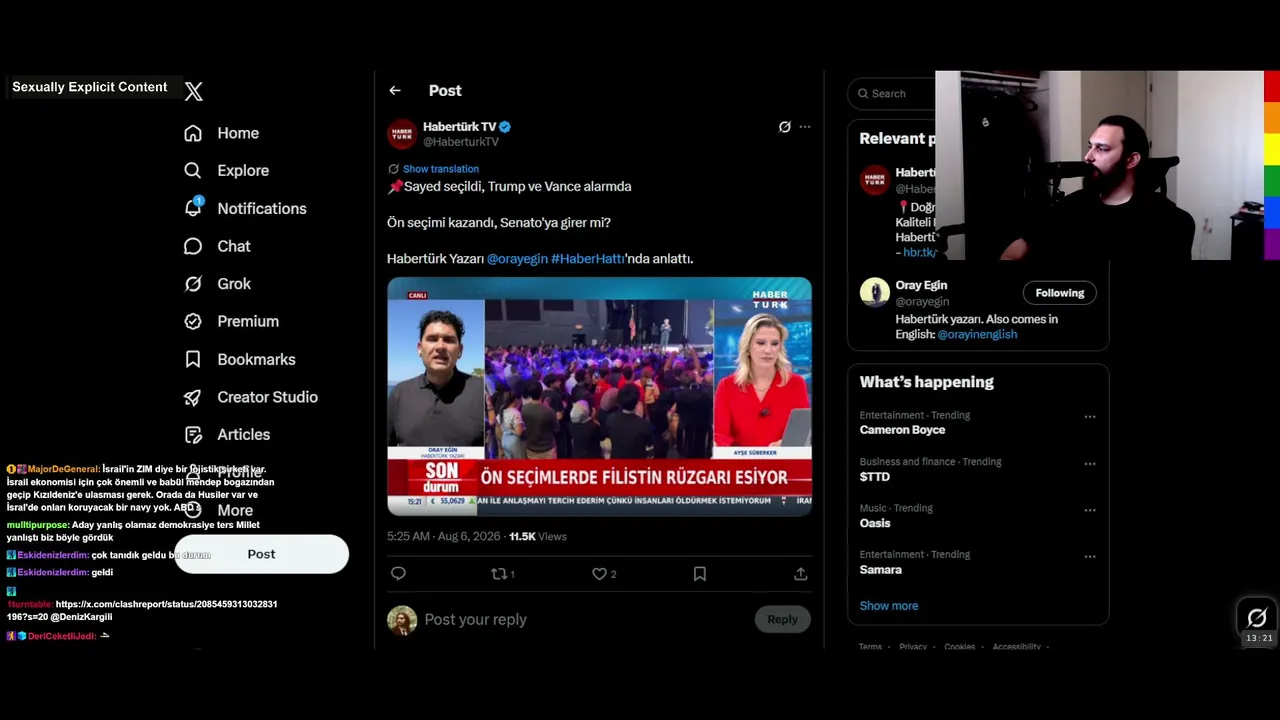Click the MajorDeGeneral username in chat

pyautogui.click(x=63, y=469)
